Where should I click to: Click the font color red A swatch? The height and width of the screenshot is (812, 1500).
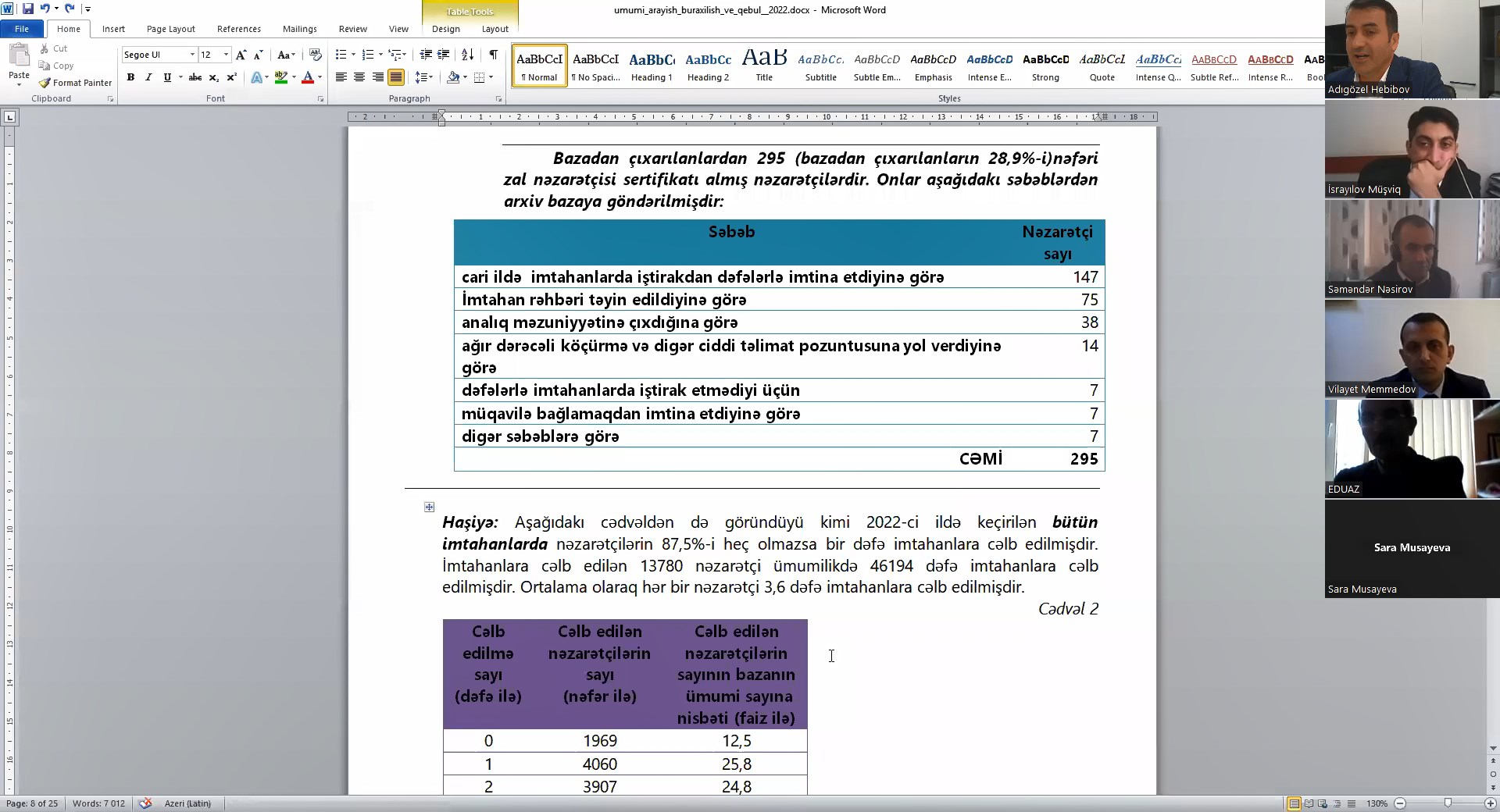pyautogui.click(x=308, y=77)
